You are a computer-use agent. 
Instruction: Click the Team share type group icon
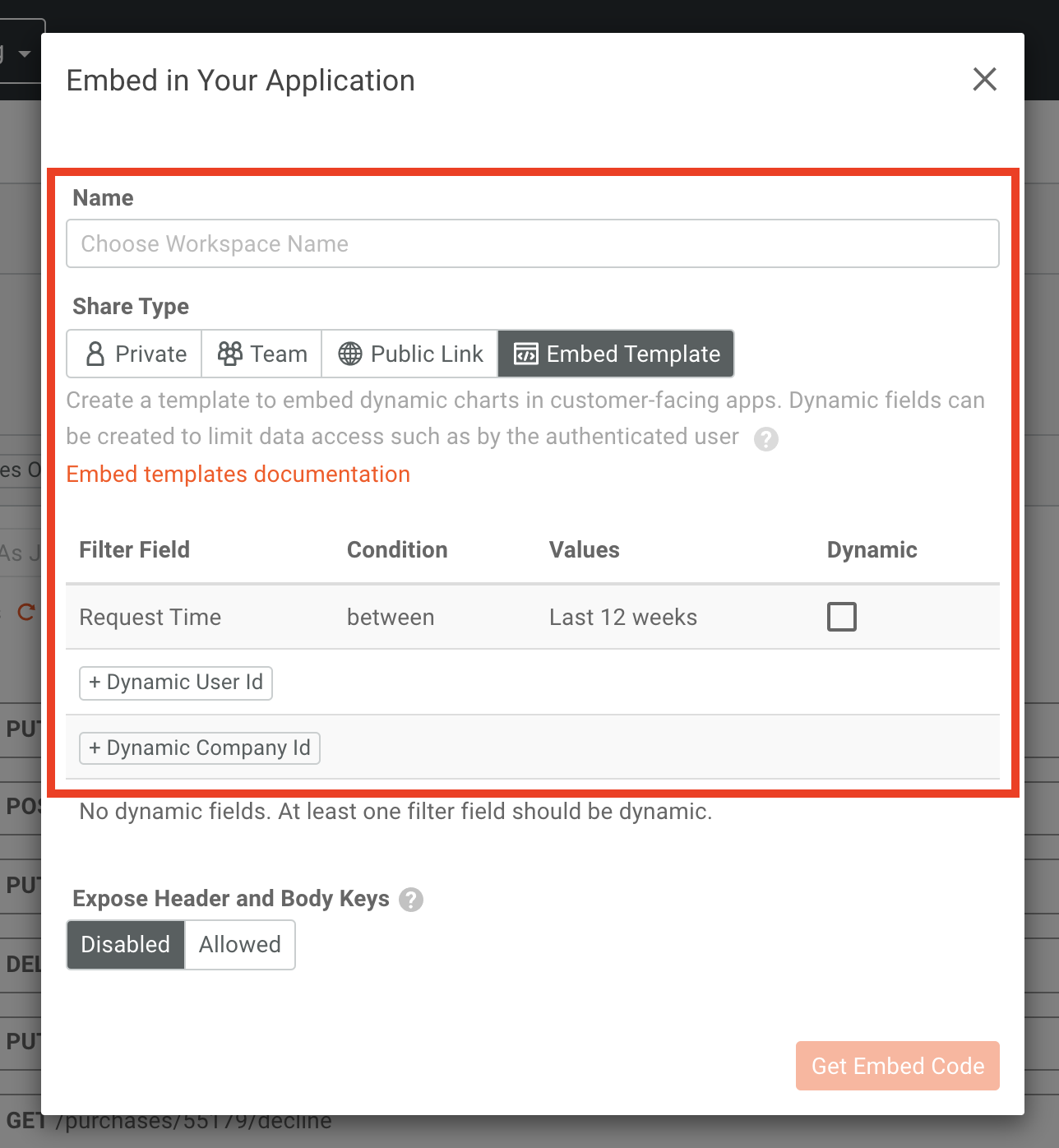(x=230, y=354)
